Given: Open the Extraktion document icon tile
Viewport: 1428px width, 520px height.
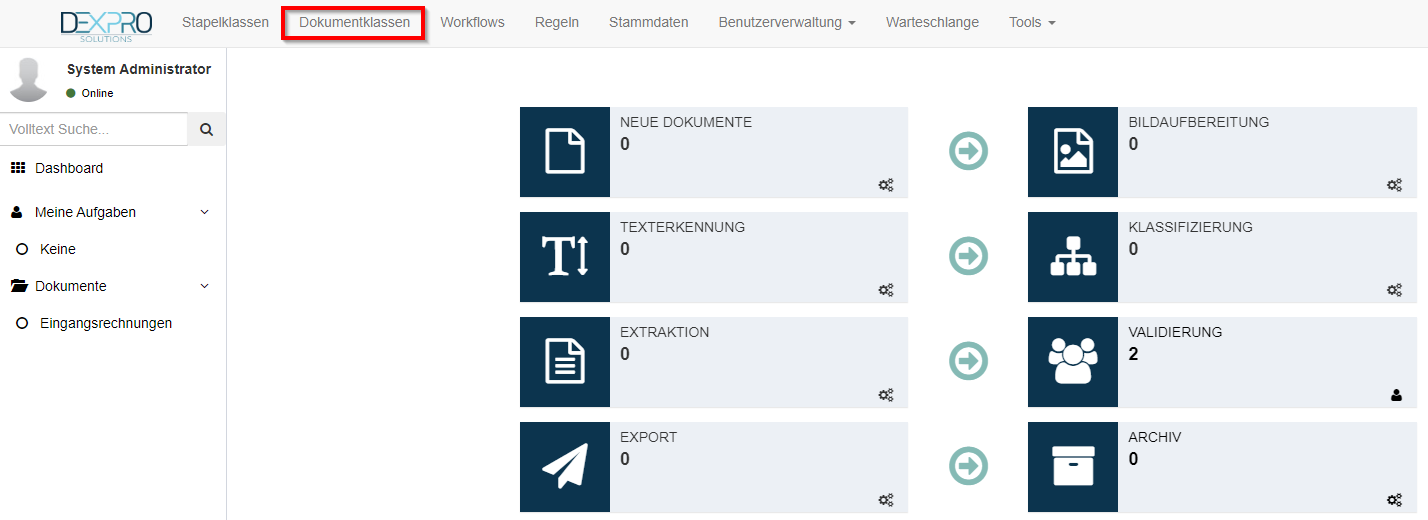Looking at the screenshot, I should pos(564,362).
